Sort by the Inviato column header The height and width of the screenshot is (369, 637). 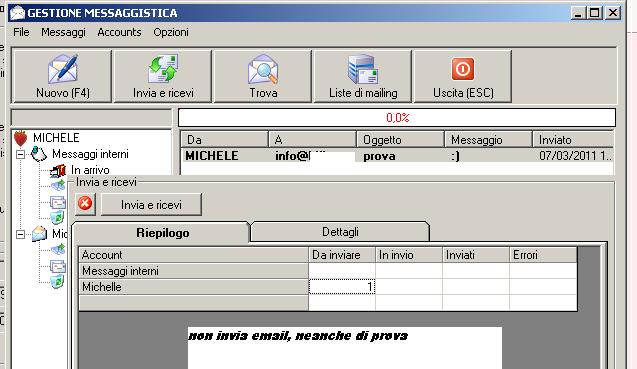(x=573, y=140)
